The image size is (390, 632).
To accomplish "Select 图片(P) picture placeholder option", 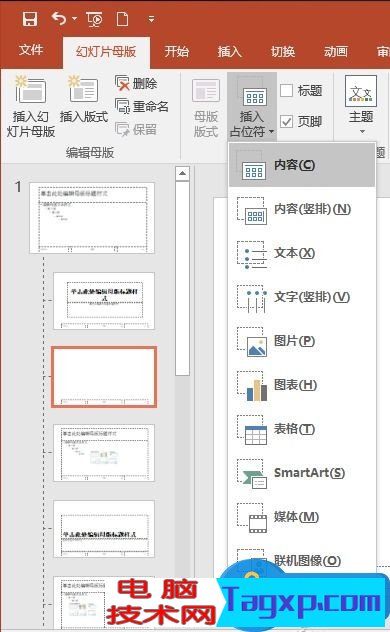I will pyautogui.click(x=302, y=341).
